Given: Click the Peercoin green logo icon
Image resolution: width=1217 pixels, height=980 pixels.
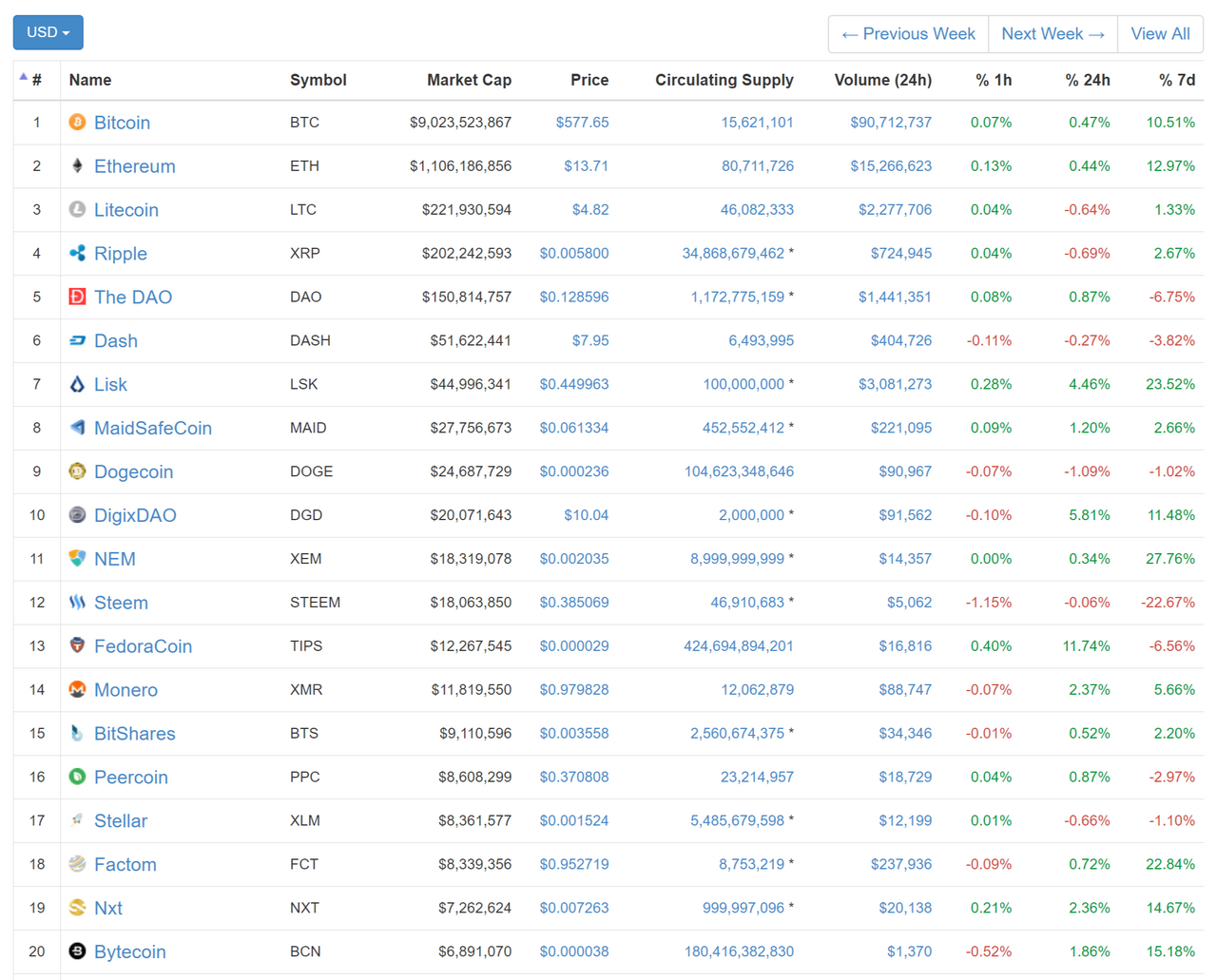Looking at the screenshot, I should [x=77, y=777].
